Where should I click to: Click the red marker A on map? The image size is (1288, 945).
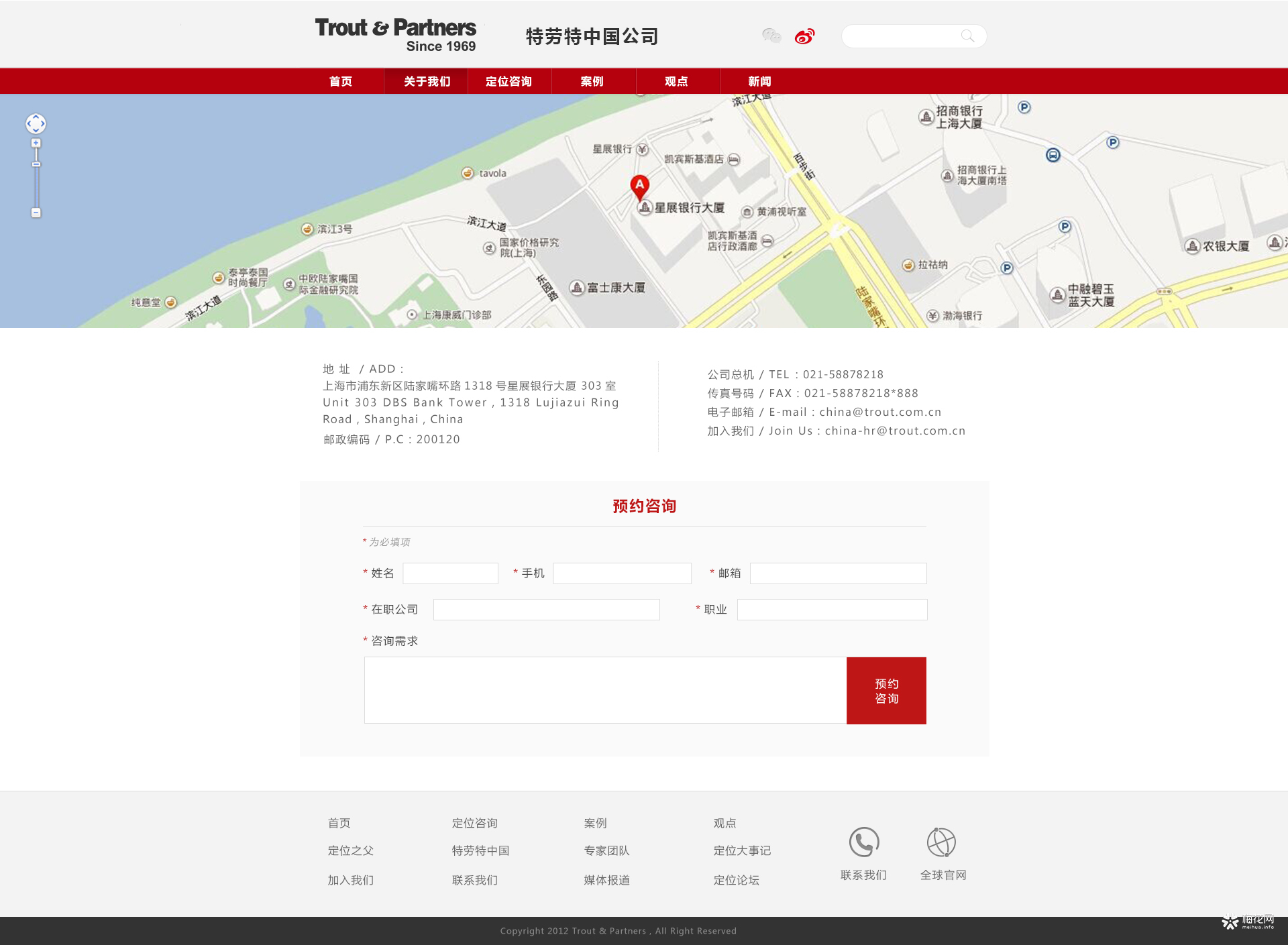639,187
